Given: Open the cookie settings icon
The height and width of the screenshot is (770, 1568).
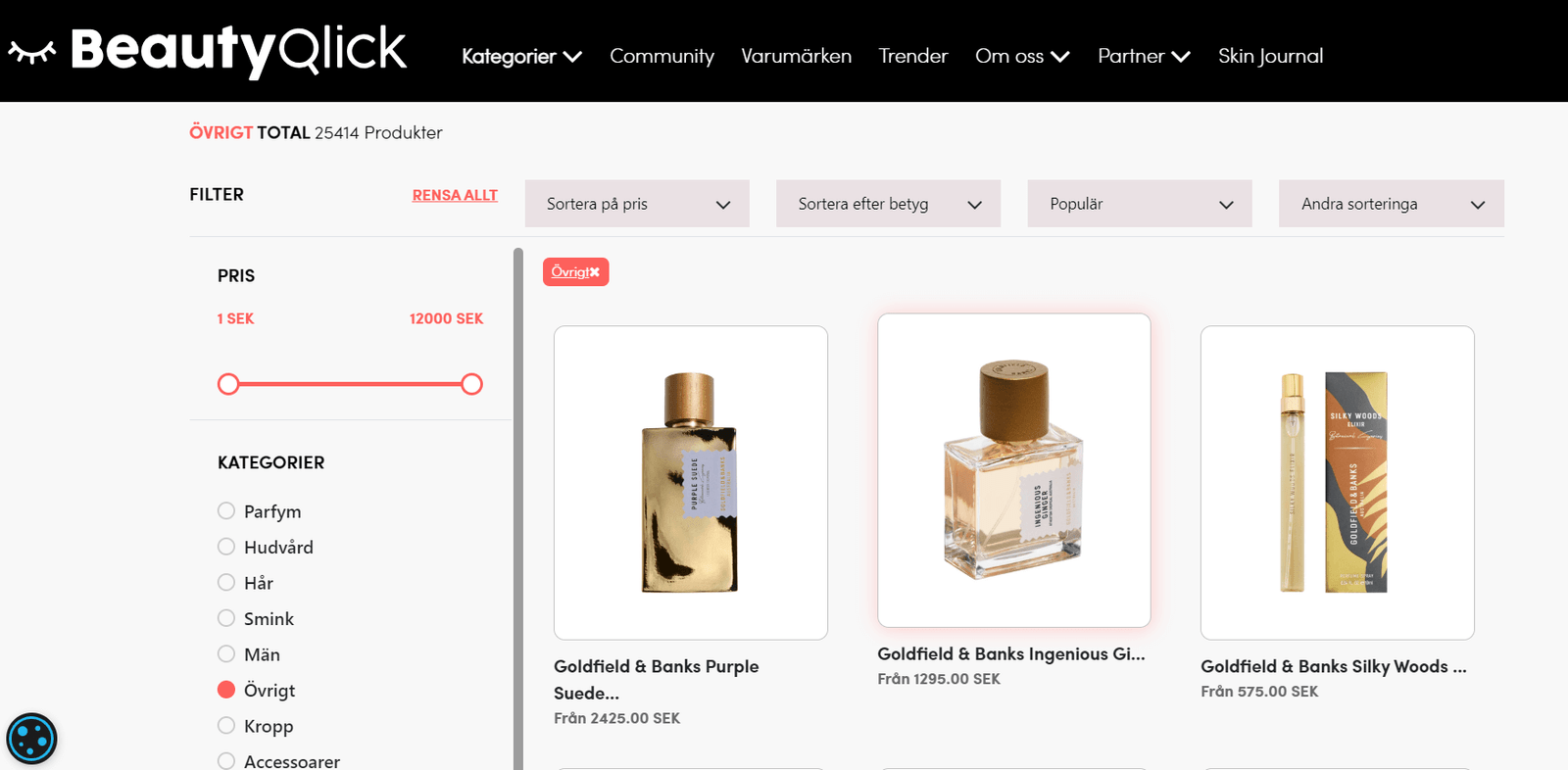Looking at the screenshot, I should point(31,739).
